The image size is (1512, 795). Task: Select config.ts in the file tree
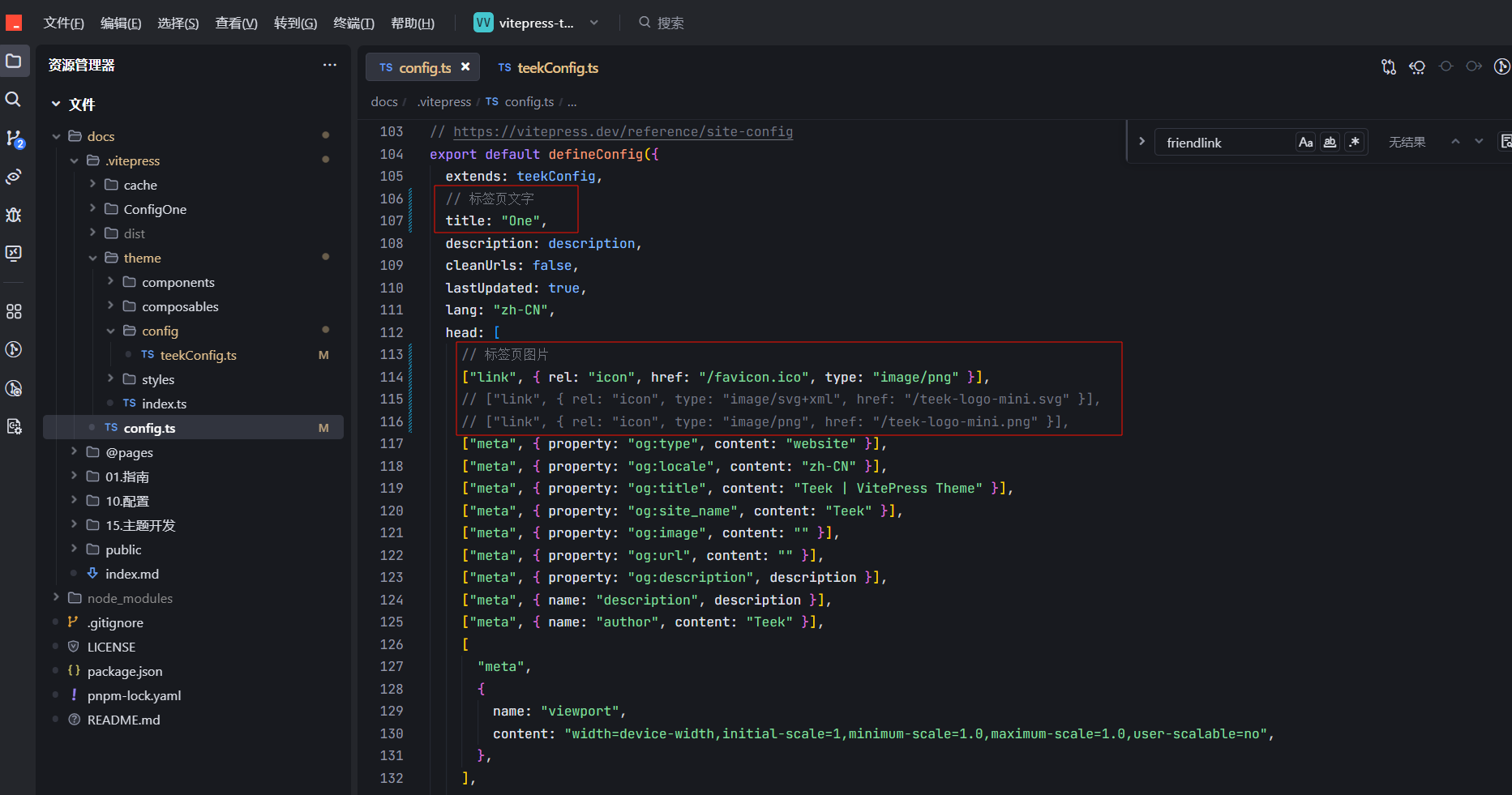click(193, 428)
